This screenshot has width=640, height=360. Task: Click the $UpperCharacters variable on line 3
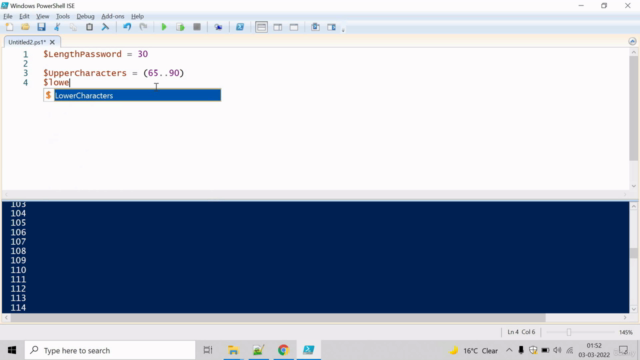[85, 73]
